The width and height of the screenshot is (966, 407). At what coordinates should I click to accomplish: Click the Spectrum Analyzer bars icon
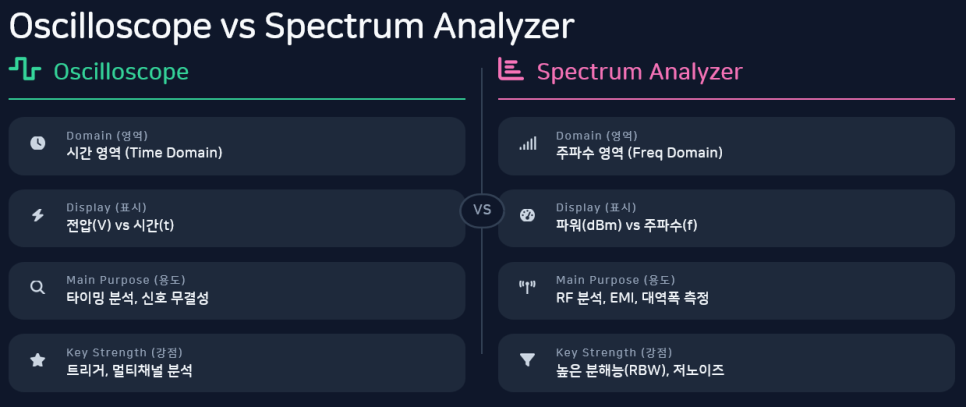tap(510, 70)
